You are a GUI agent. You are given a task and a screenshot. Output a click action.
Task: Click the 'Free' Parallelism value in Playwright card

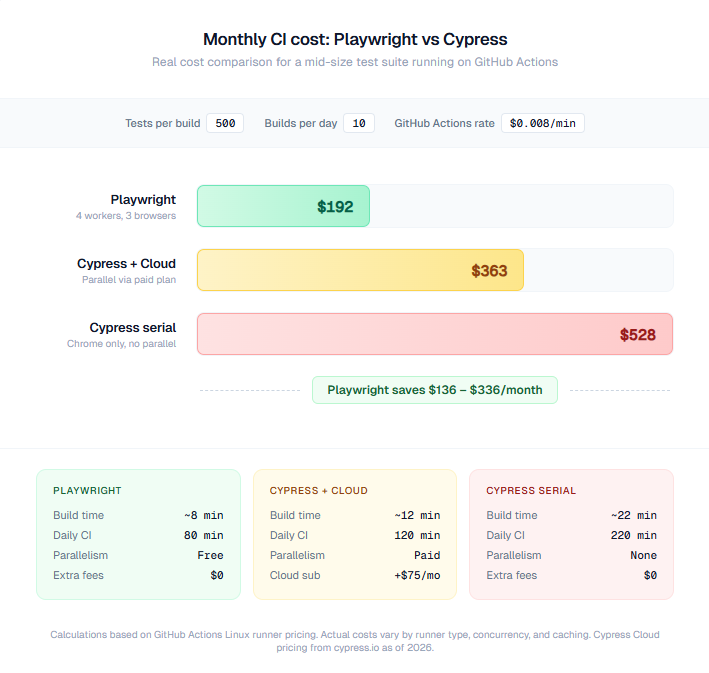211,555
